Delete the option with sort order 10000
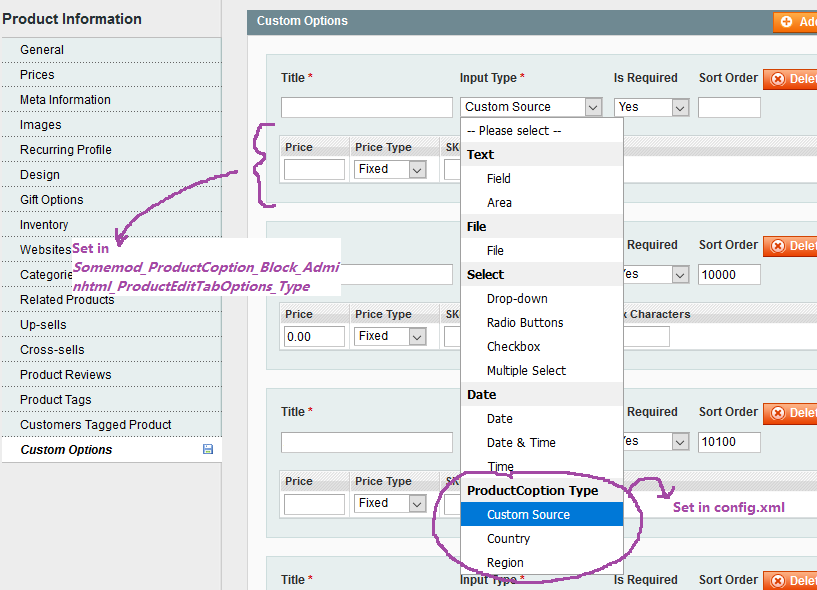The height and width of the screenshot is (590, 817). [791, 246]
